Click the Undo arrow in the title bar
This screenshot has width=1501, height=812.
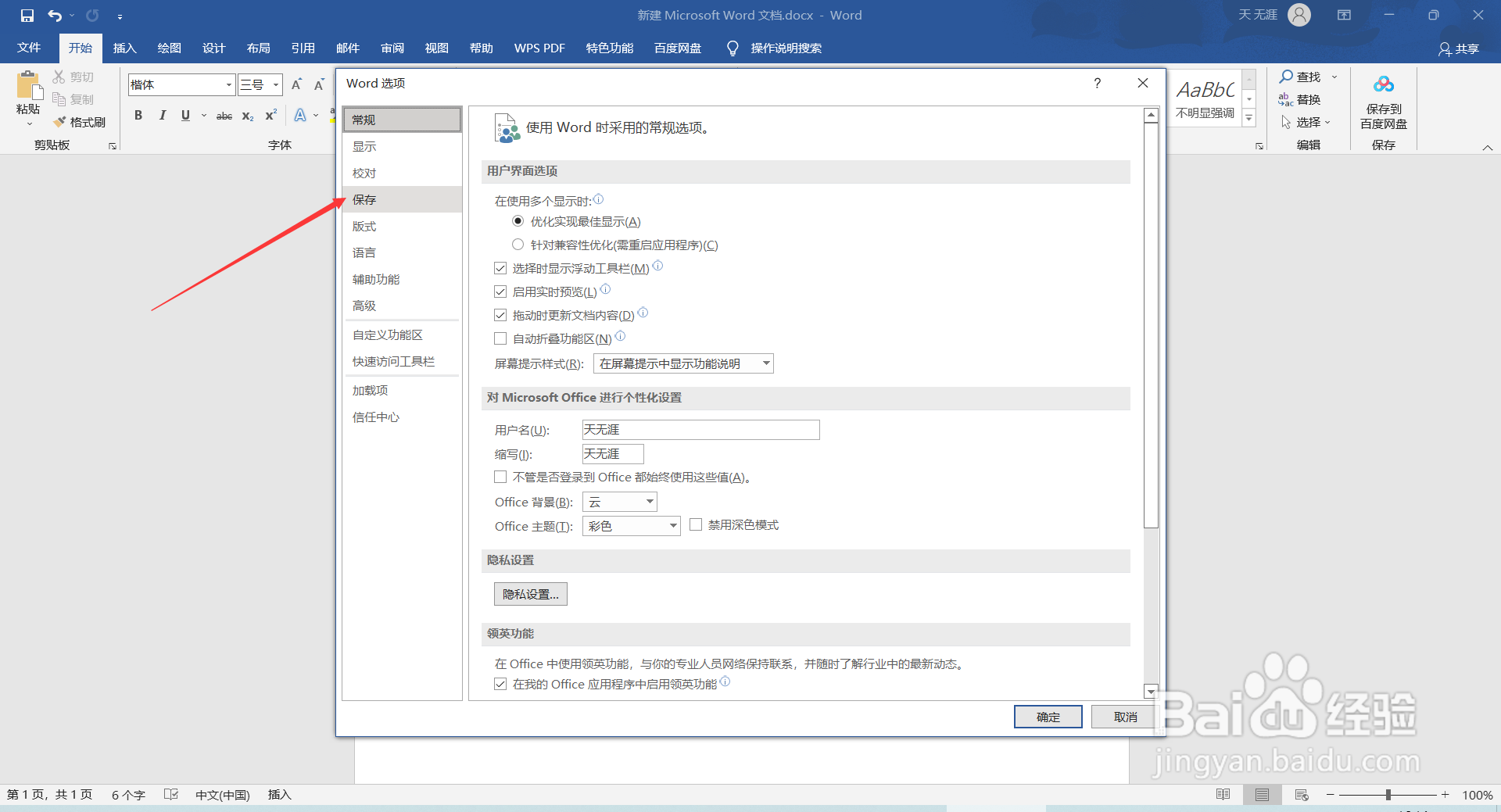tap(55, 15)
